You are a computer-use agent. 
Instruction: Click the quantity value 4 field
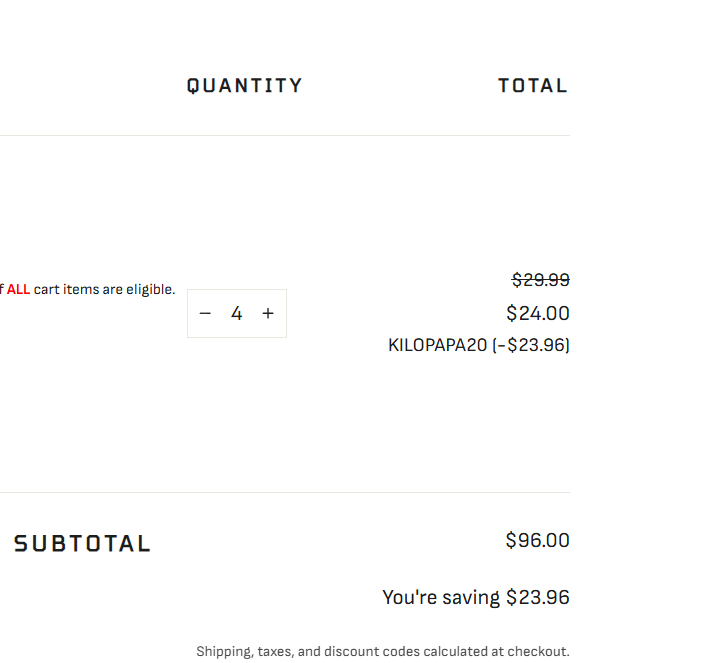coord(237,313)
